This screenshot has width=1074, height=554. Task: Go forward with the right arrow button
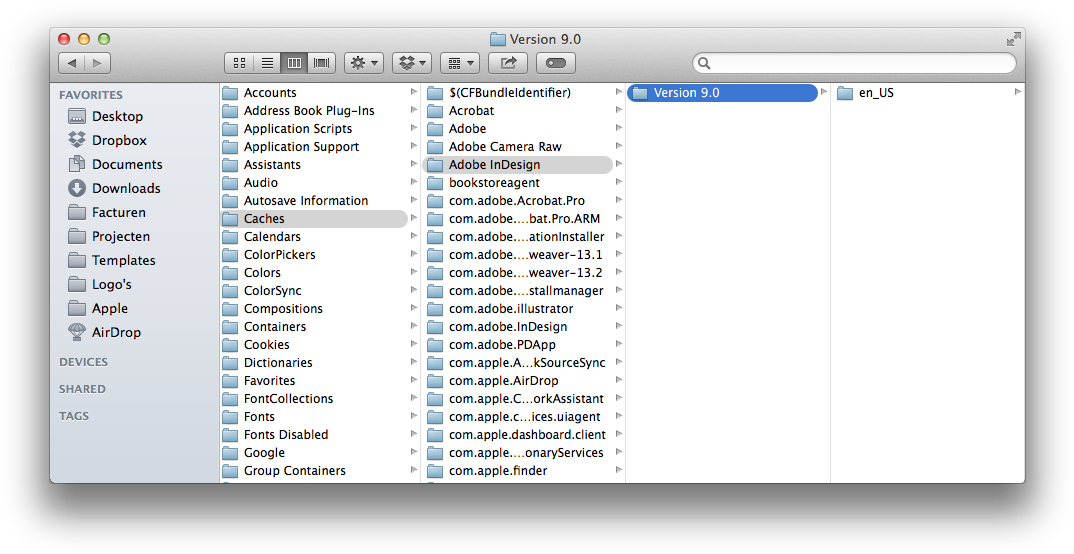pos(97,63)
